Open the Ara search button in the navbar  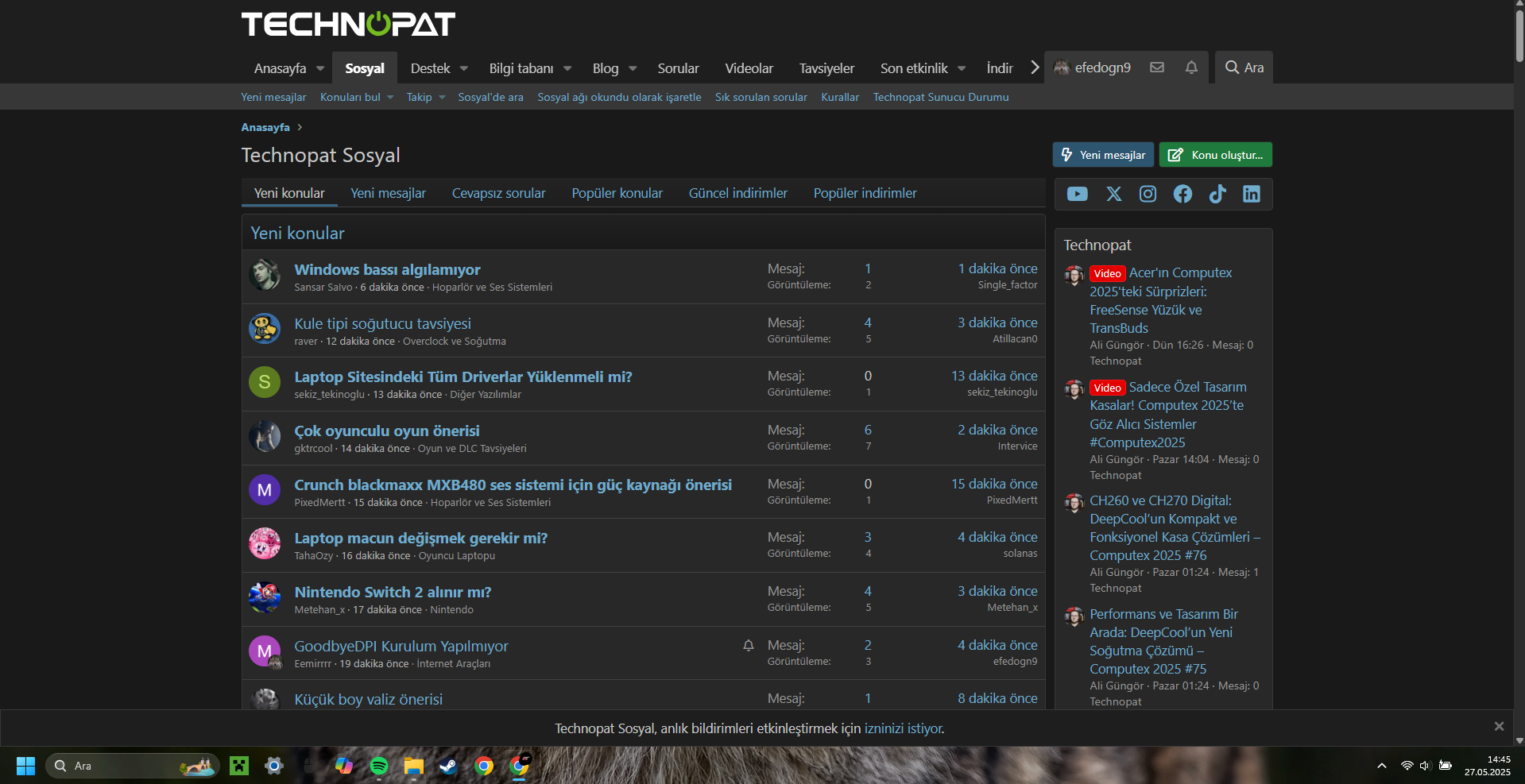click(1244, 68)
